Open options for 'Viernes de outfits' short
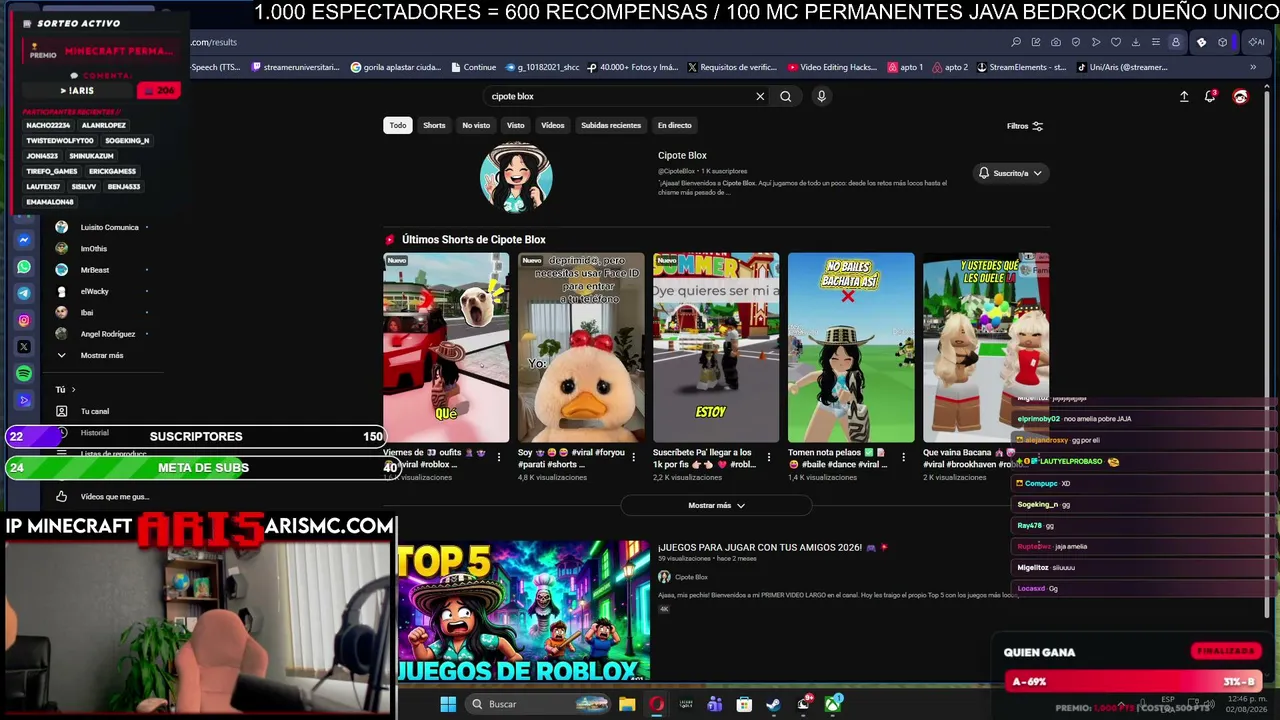 click(x=499, y=457)
